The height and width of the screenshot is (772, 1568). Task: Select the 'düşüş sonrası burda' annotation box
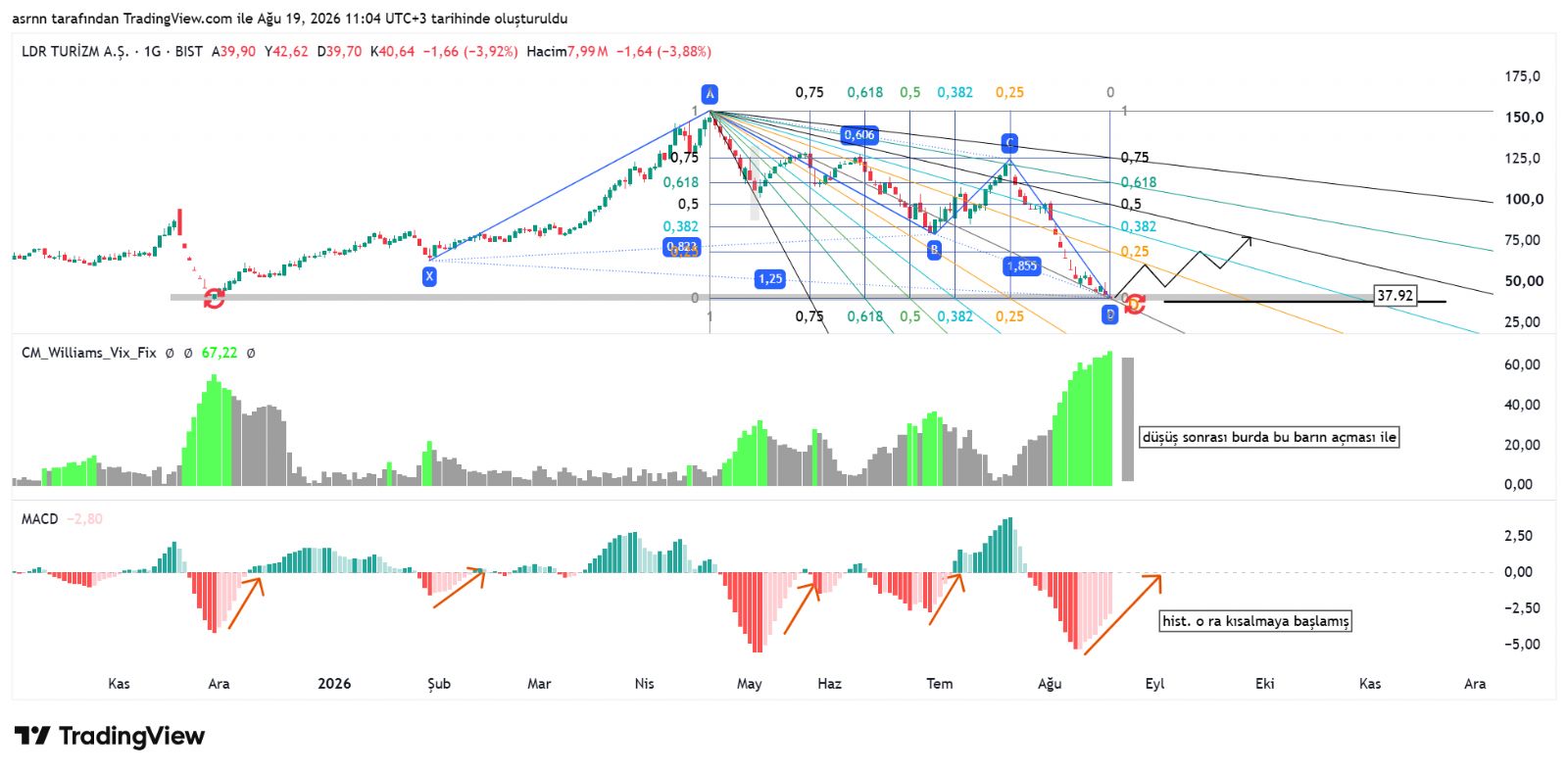click(1269, 437)
